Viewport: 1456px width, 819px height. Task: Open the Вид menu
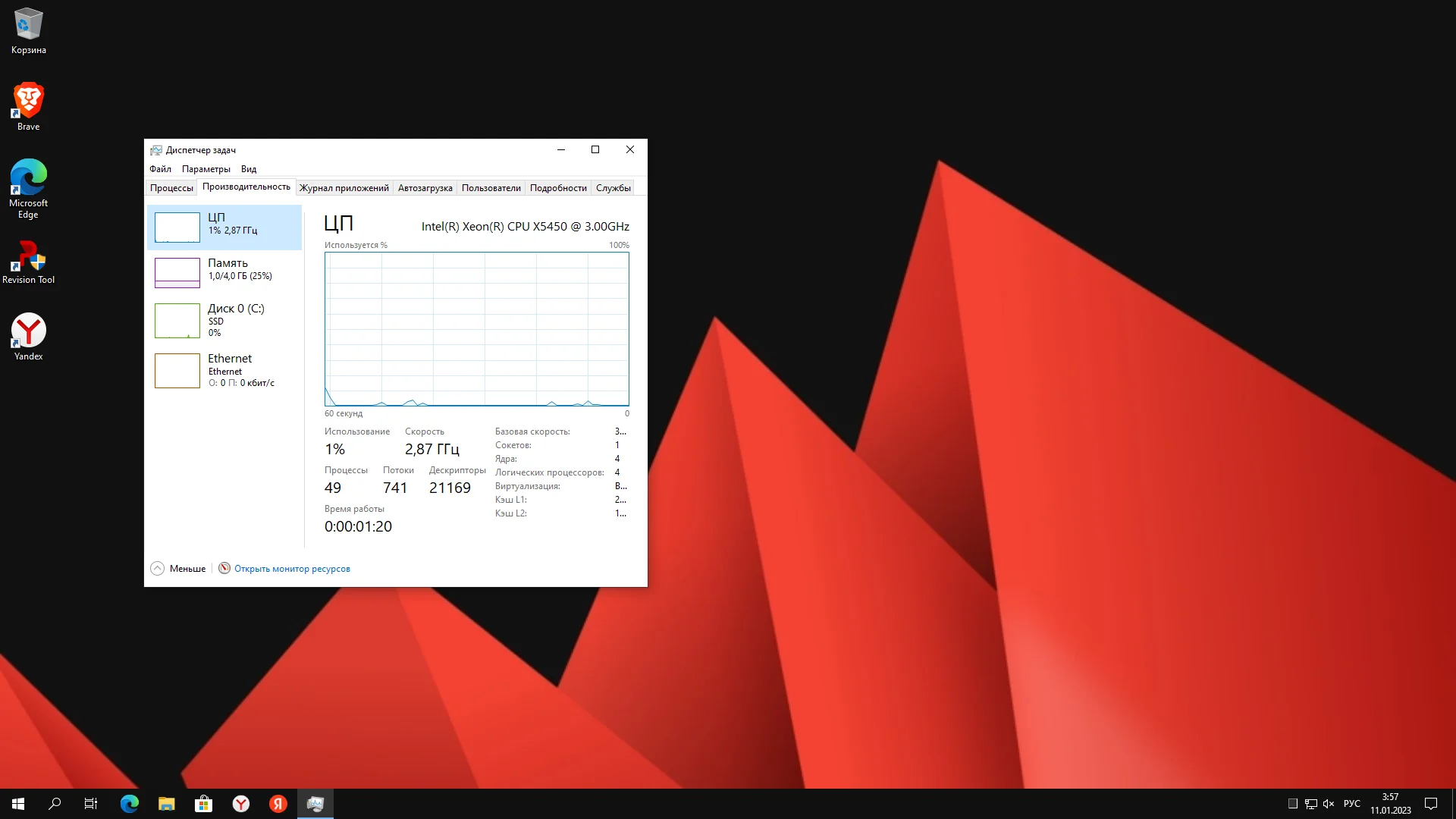coord(249,169)
